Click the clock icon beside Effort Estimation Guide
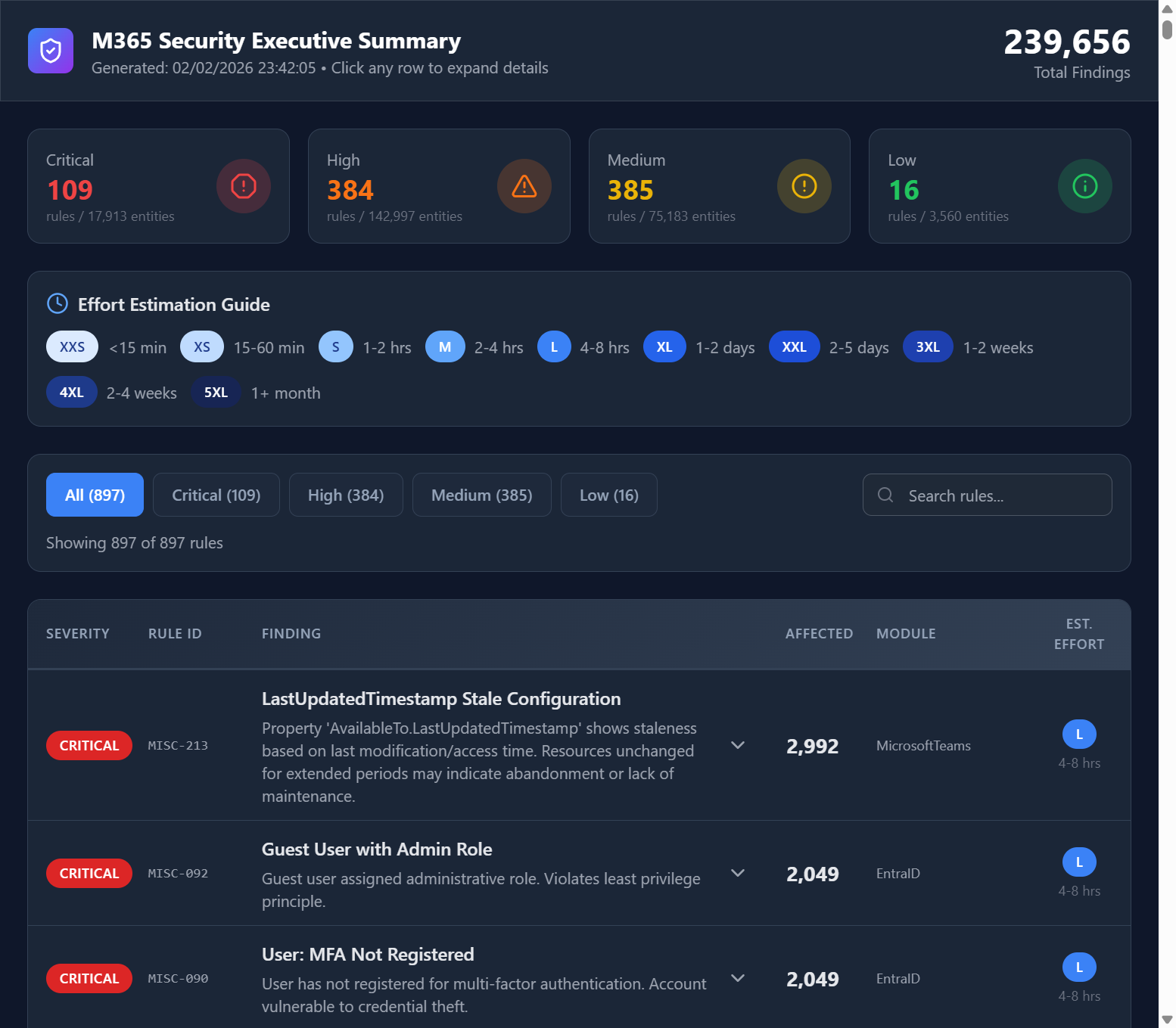This screenshot has width=1176, height=1028. (58, 304)
